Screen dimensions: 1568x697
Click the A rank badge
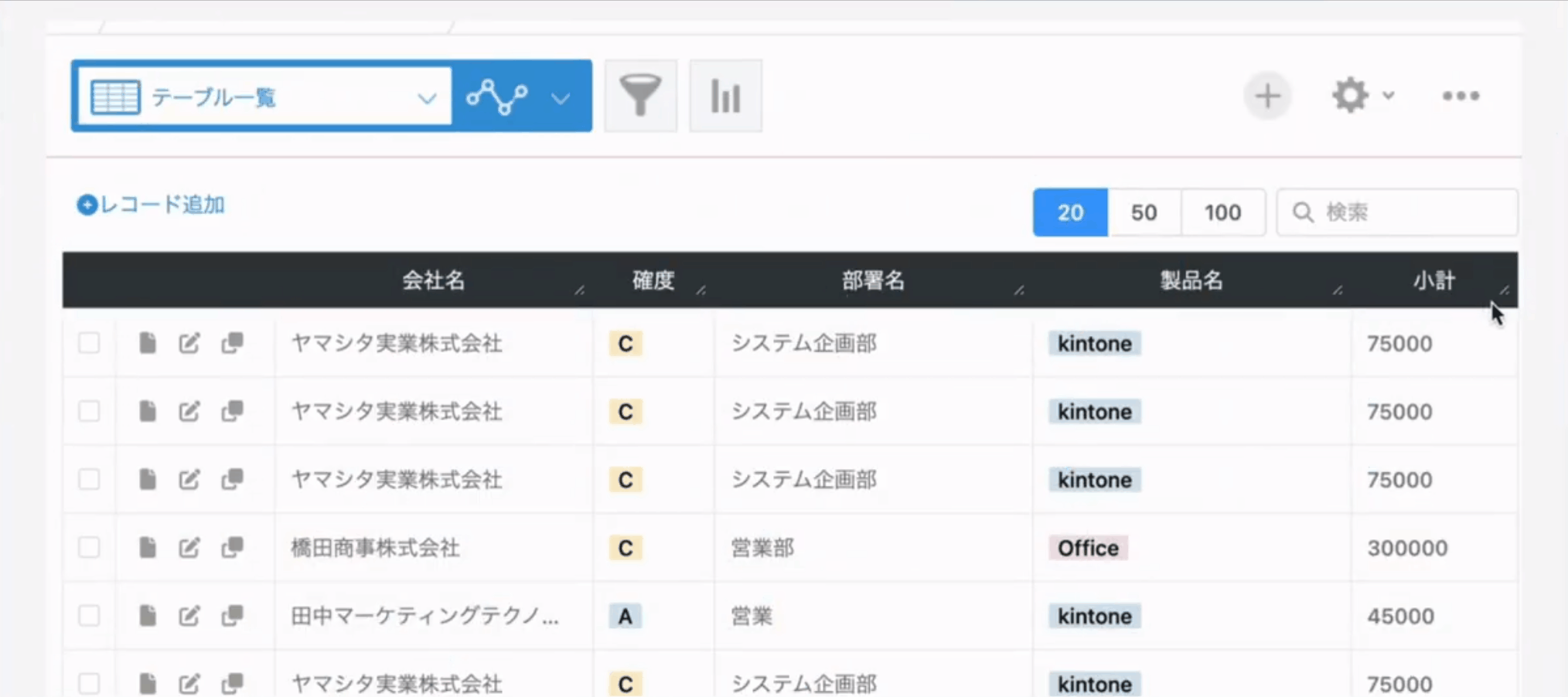[625, 616]
